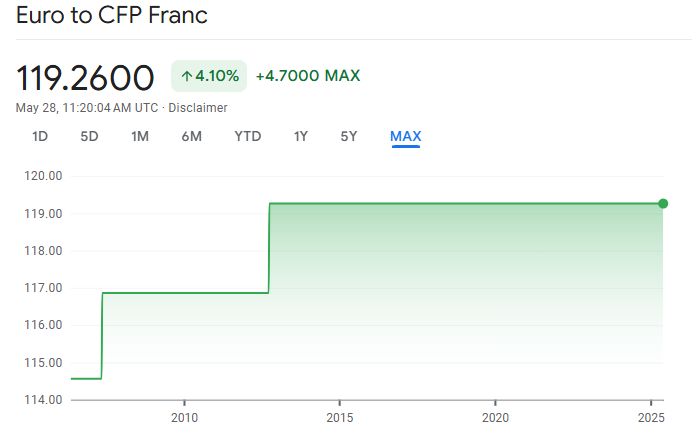The image size is (692, 429).
Task: Open the Disclaimer link
Action: point(197,107)
